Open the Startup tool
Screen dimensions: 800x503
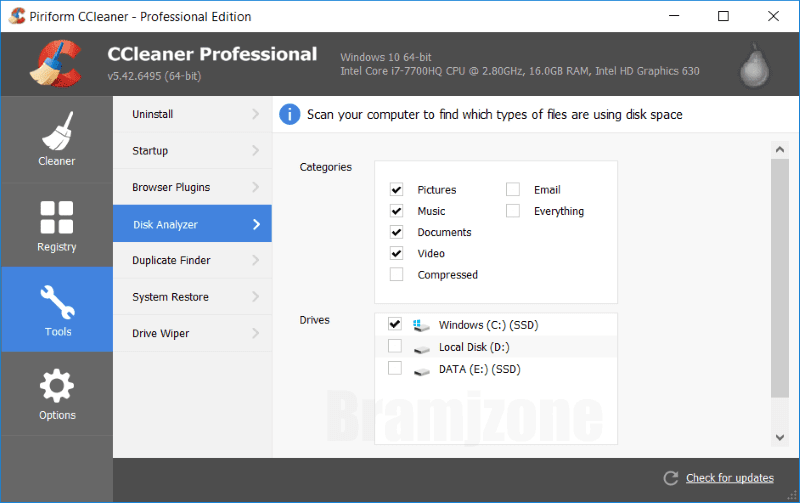click(192, 150)
